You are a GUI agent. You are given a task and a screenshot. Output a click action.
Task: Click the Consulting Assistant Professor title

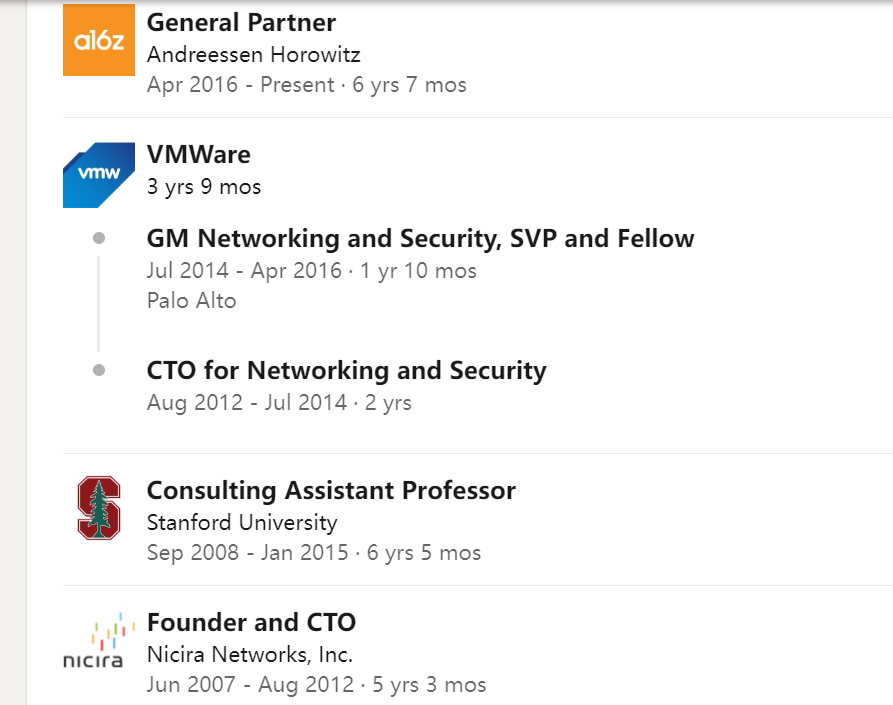(x=331, y=491)
